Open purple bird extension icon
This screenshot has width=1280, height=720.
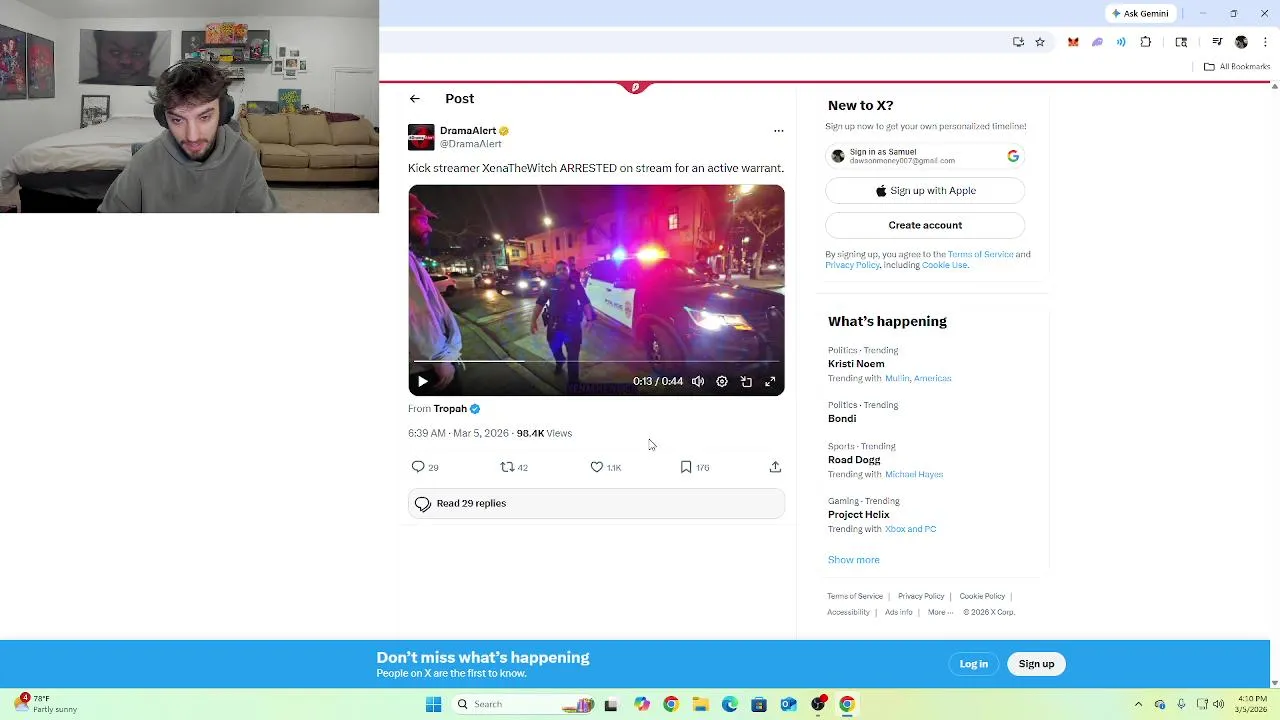[1097, 42]
